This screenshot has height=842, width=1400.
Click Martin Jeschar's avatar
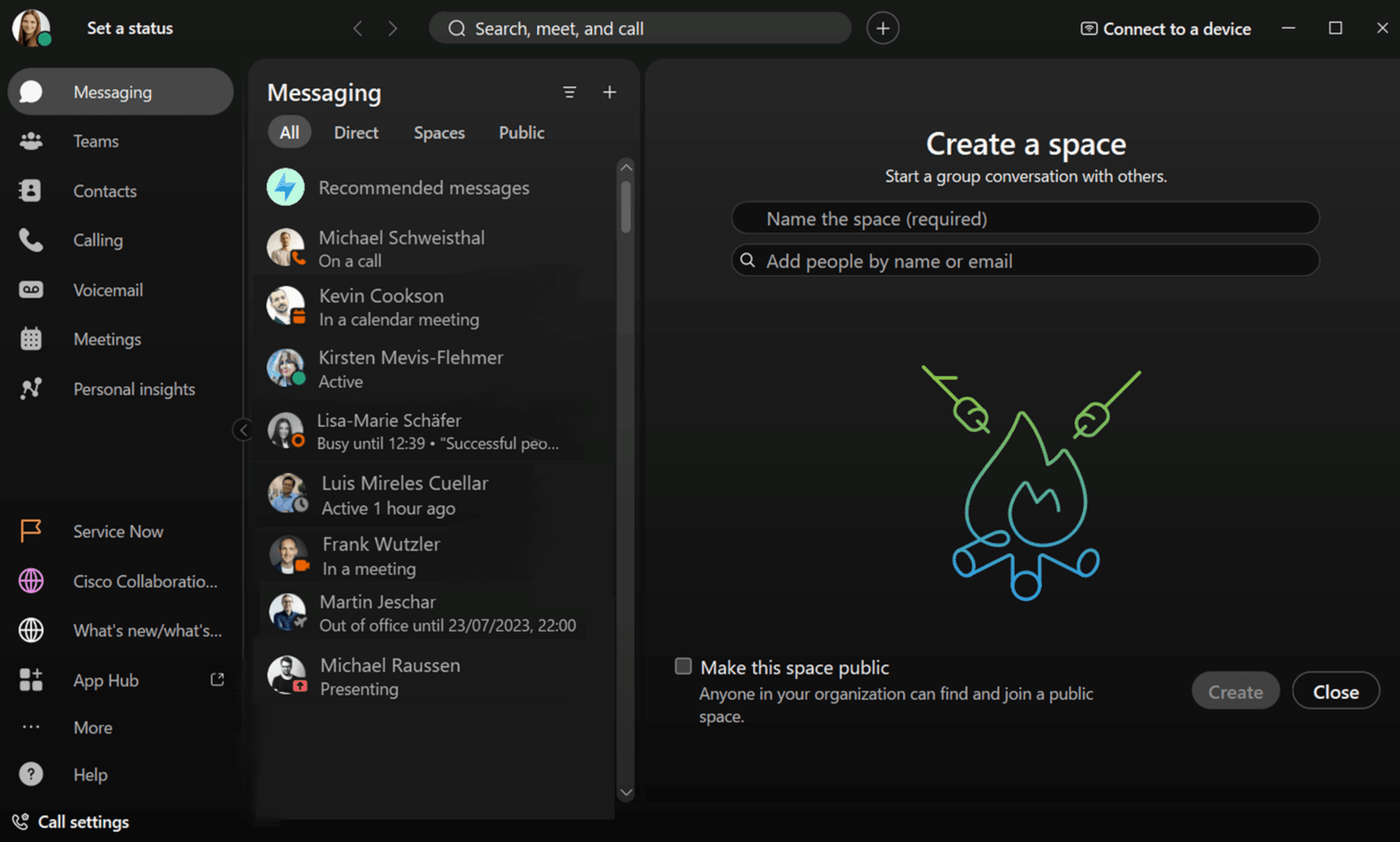point(287,612)
